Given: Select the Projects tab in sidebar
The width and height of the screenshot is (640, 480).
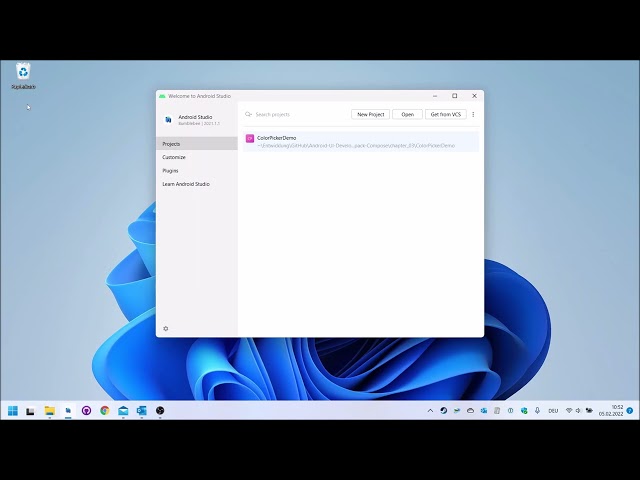Looking at the screenshot, I should pyautogui.click(x=197, y=144).
